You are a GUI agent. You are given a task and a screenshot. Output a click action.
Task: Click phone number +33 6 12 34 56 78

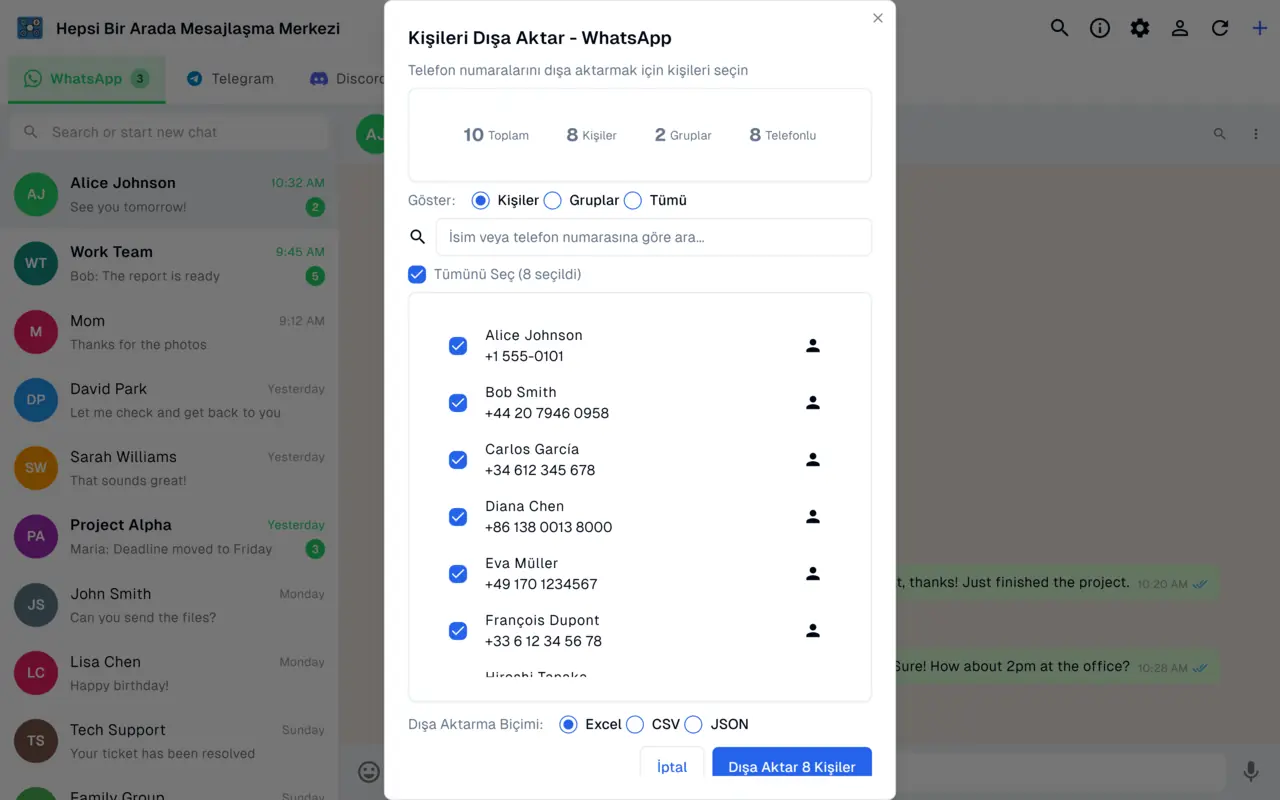(x=544, y=641)
